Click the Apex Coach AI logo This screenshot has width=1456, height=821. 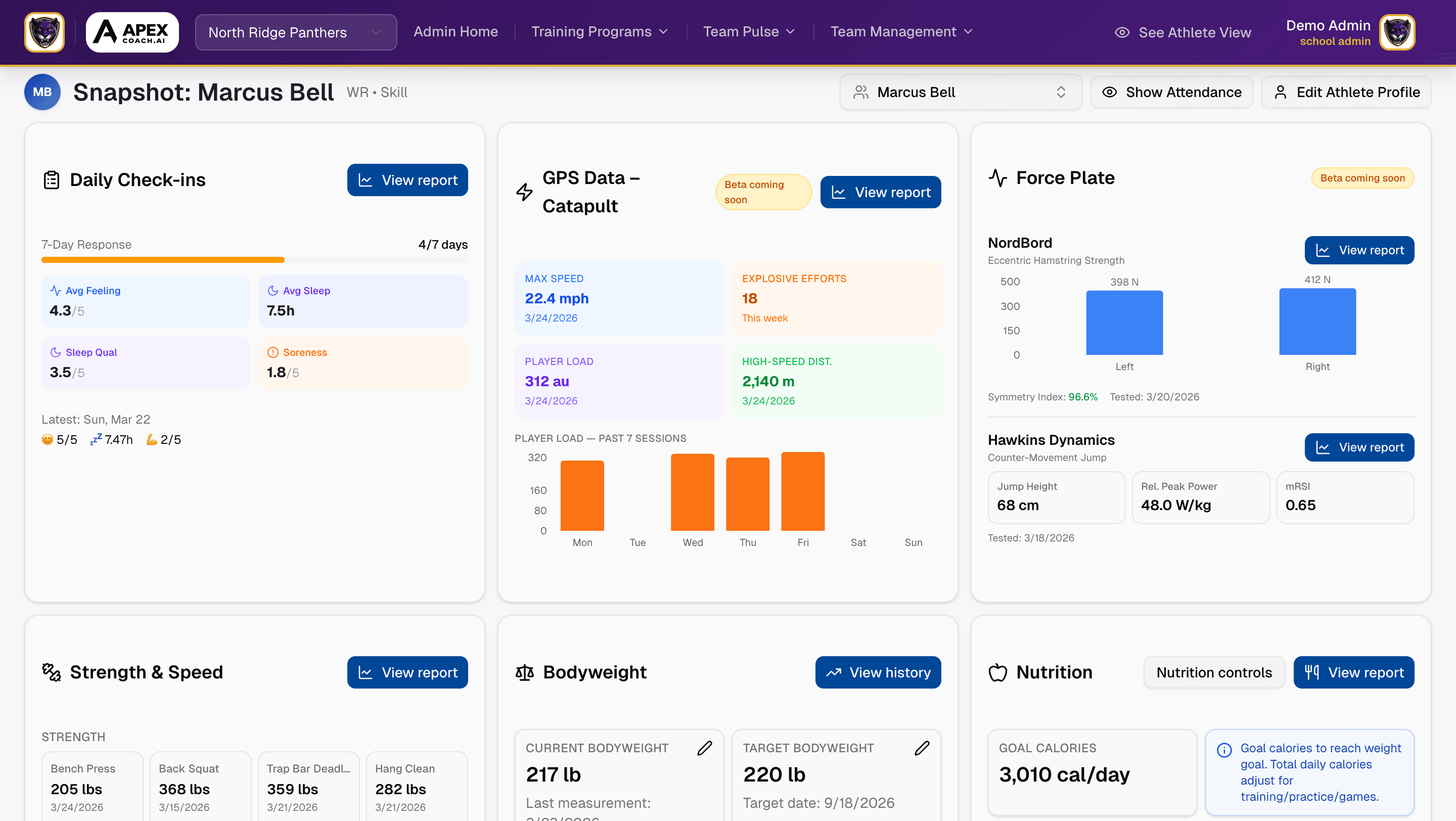131,32
